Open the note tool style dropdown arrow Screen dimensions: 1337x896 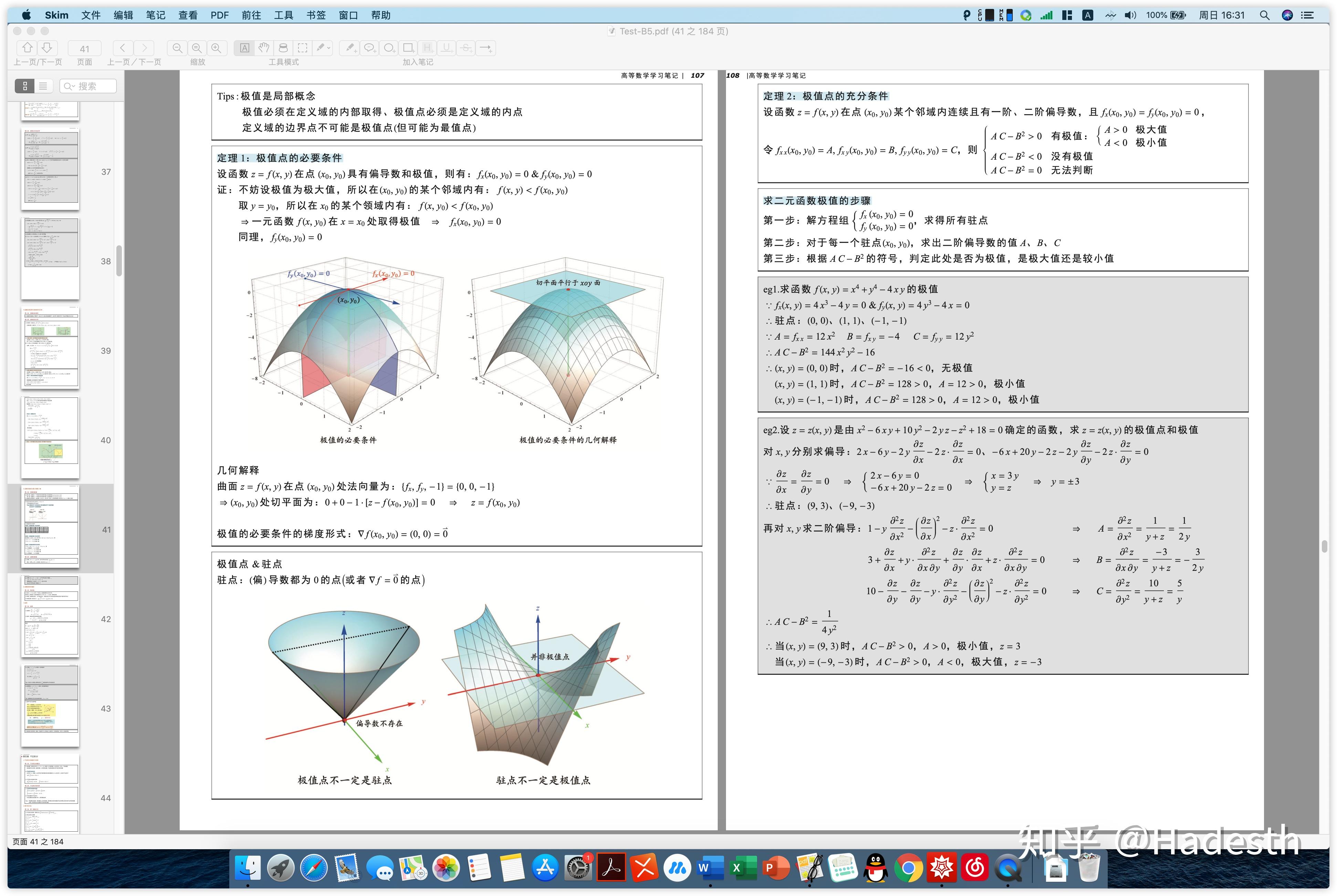point(328,48)
